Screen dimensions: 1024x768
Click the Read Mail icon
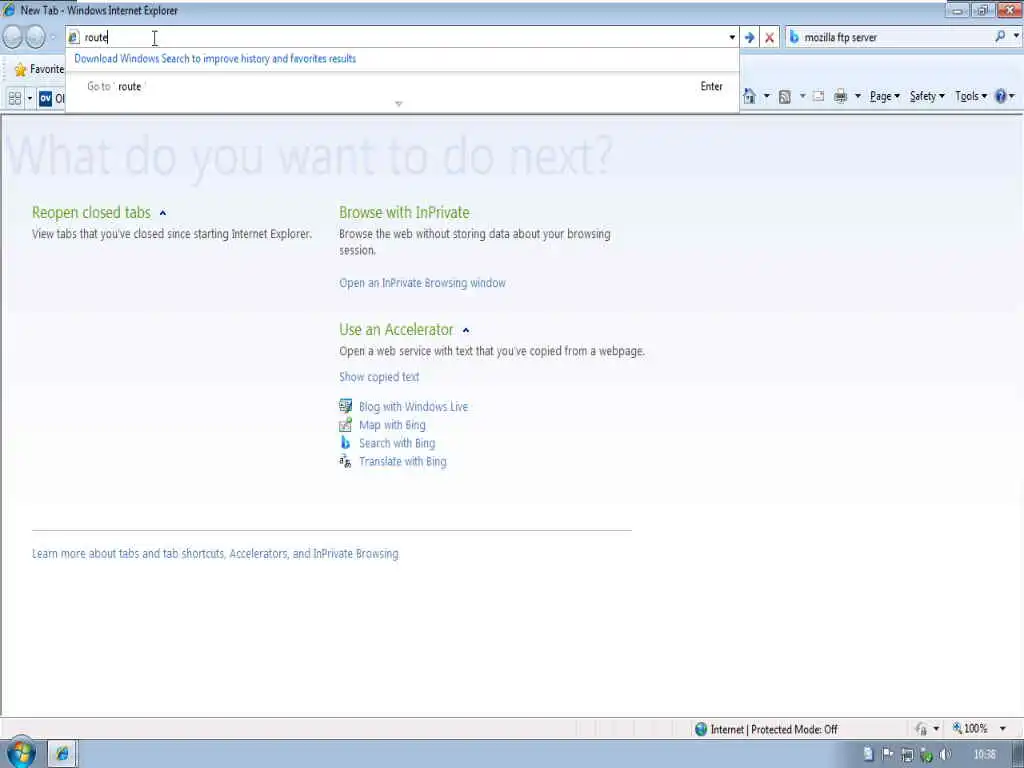point(818,96)
